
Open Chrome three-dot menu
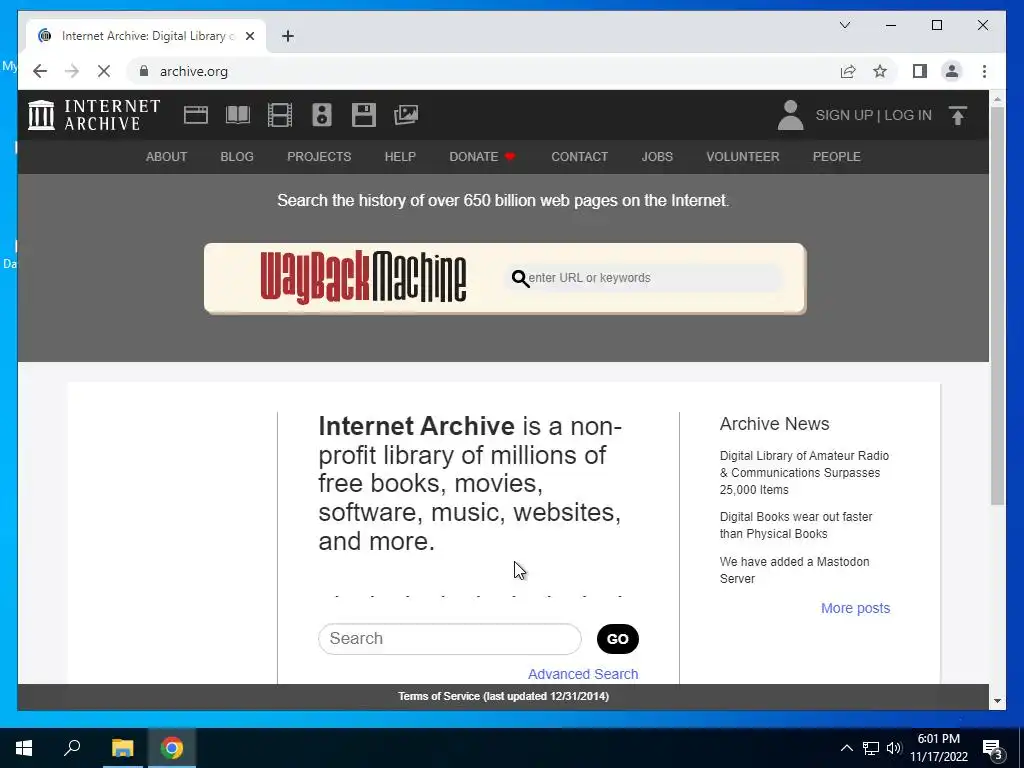[x=984, y=71]
